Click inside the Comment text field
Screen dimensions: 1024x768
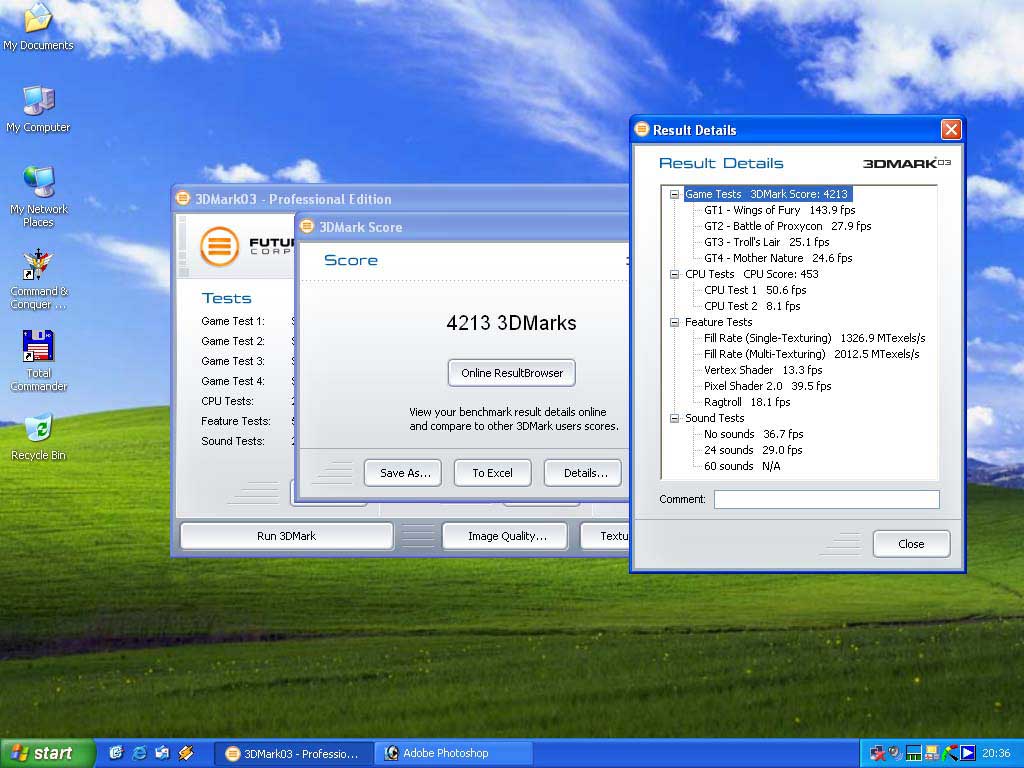pos(826,499)
